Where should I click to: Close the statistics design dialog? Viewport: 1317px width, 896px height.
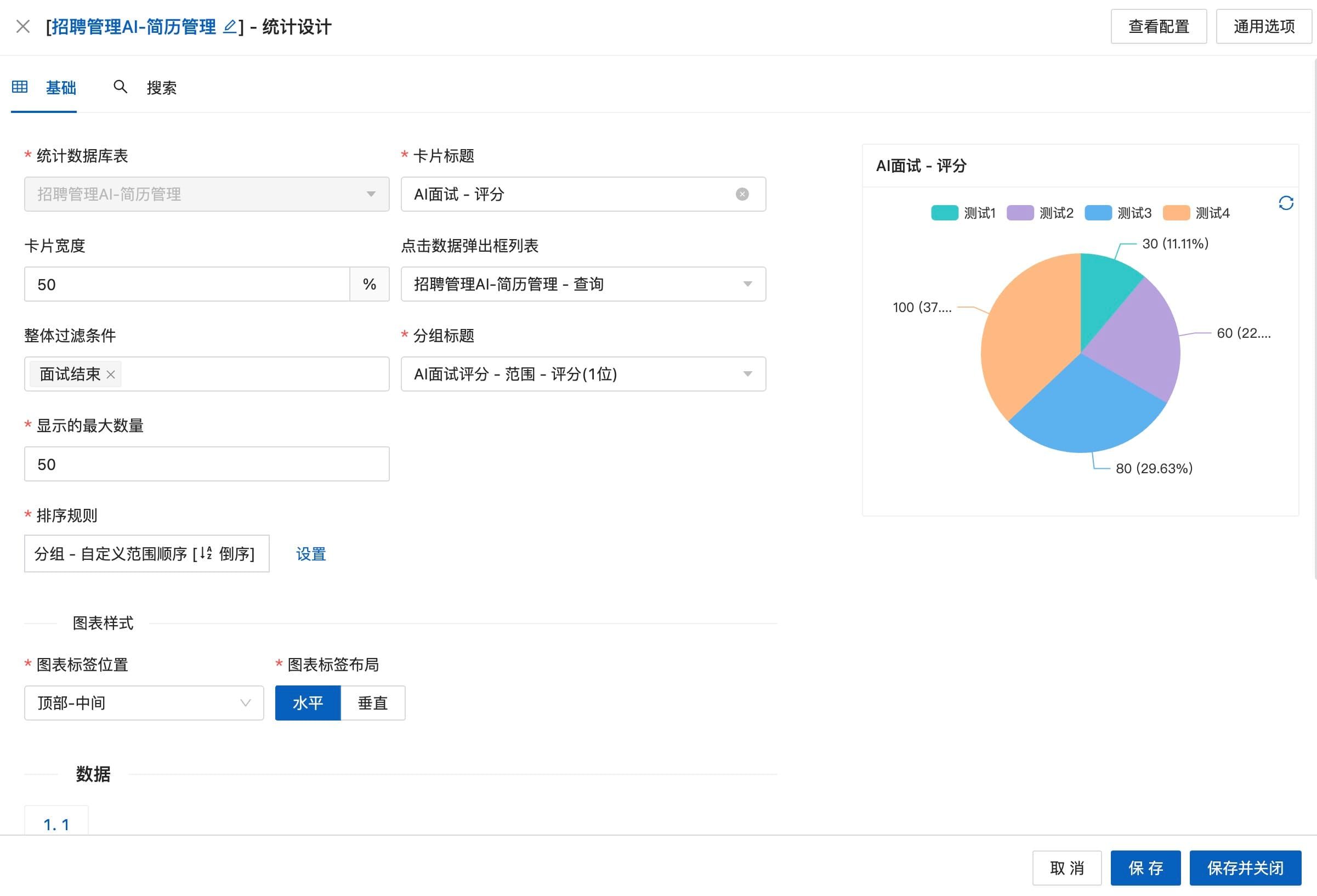coord(22,26)
